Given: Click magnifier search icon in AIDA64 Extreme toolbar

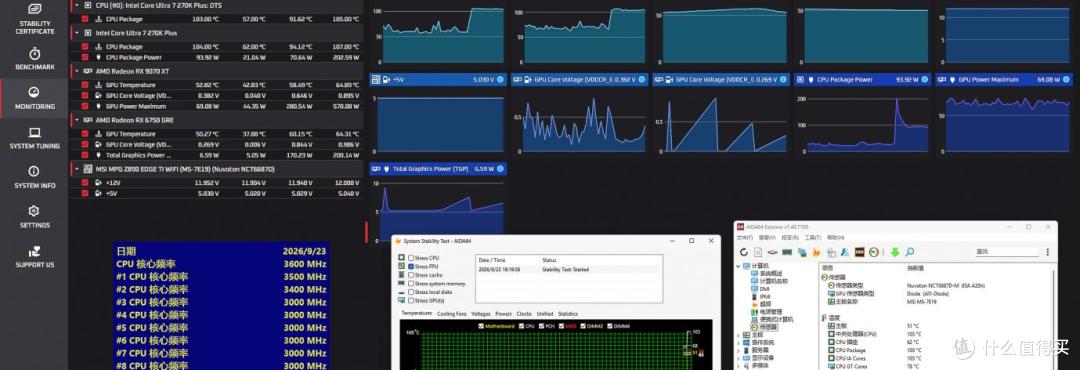Looking at the screenshot, I should pos(909,252).
